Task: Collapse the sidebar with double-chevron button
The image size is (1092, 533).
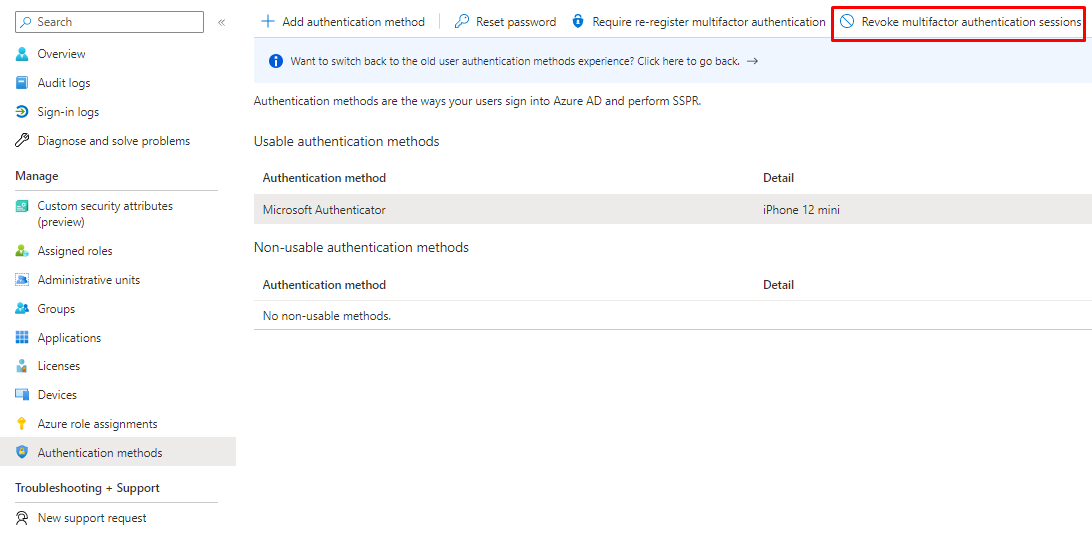Action: click(x=221, y=22)
